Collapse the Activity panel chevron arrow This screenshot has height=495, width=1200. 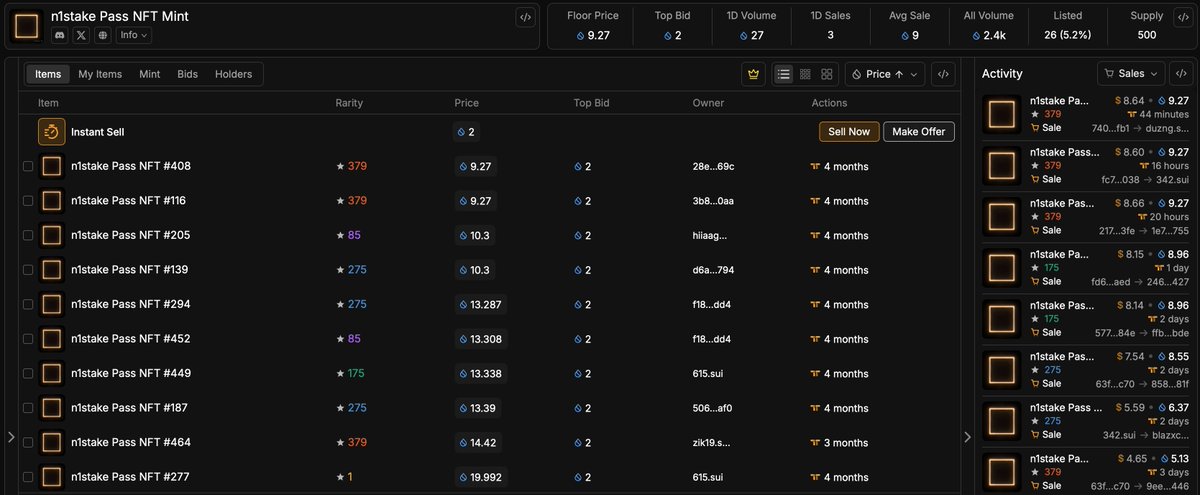click(x=967, y=437)
